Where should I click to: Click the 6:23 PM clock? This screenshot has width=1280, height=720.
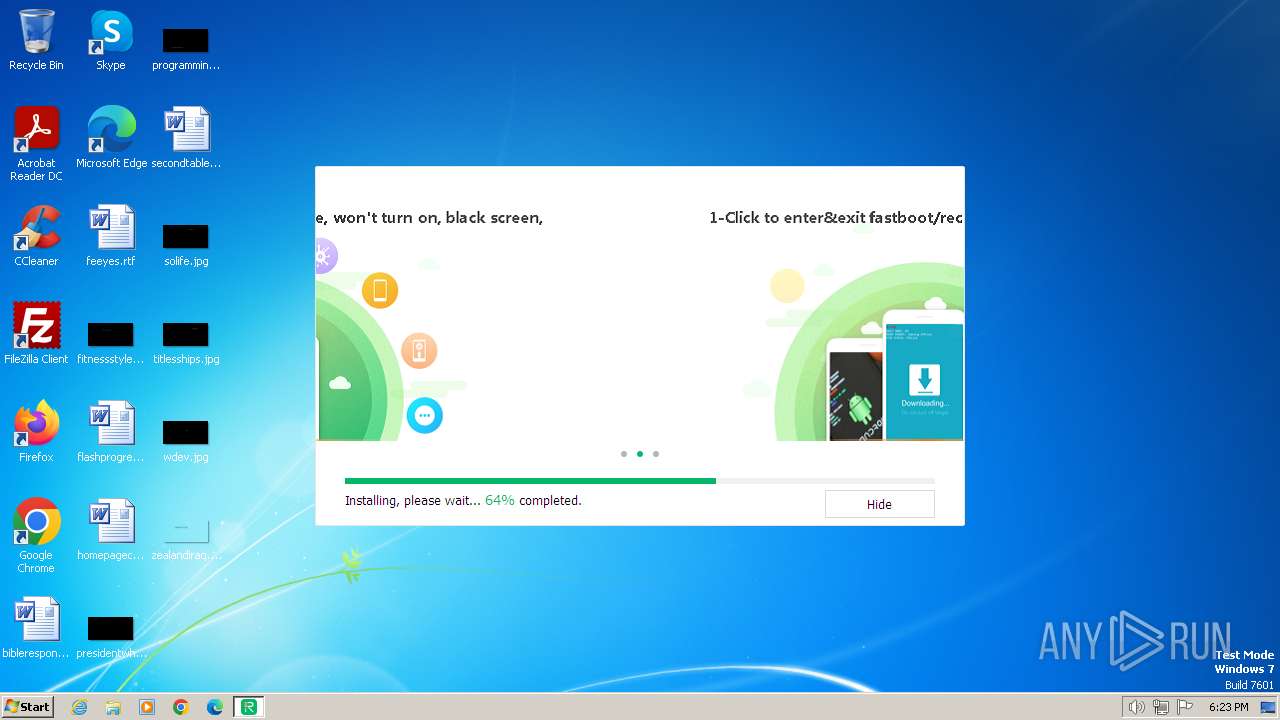tap(1228, 707)
